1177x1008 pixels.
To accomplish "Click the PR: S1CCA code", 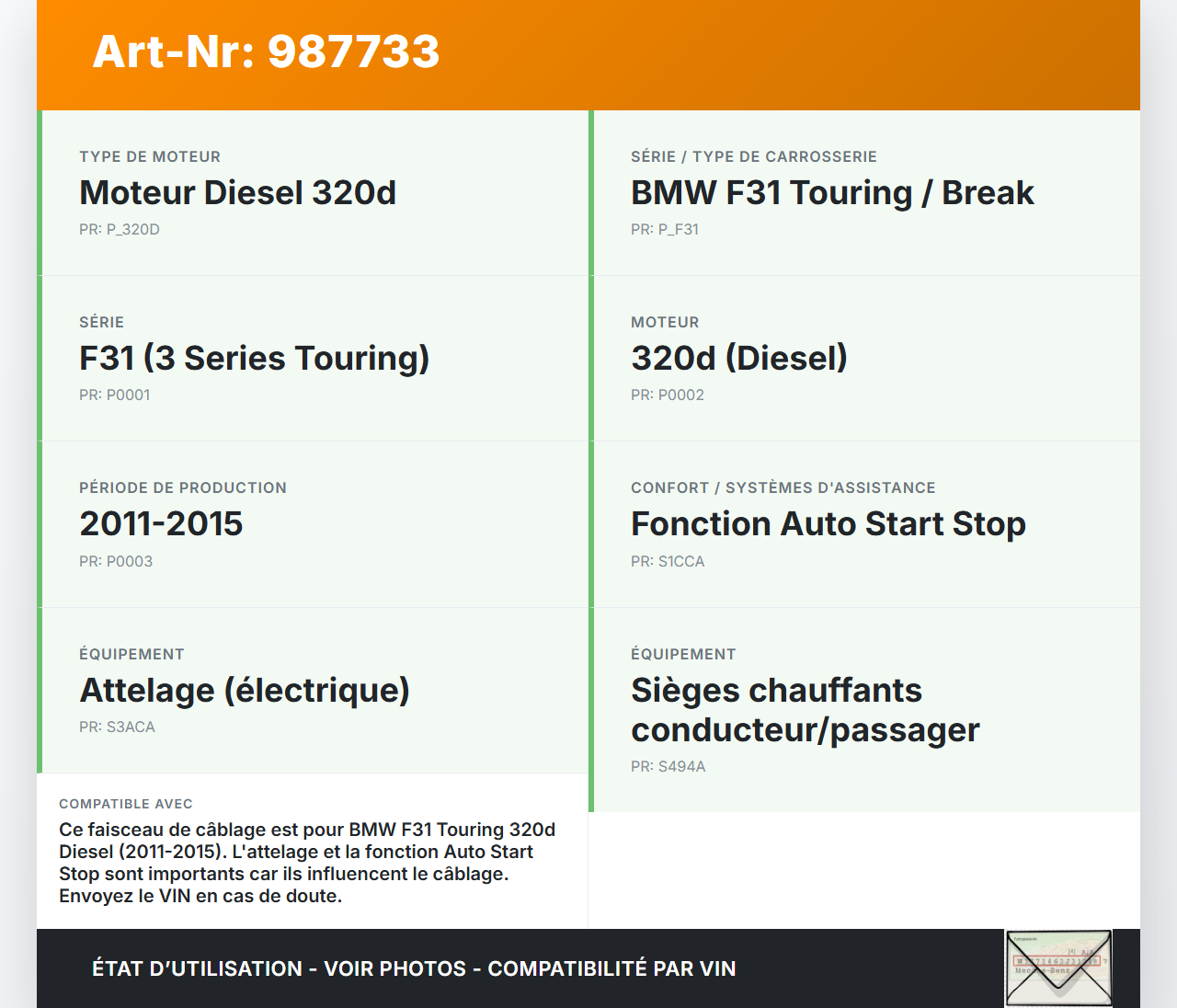I will [668, 562].
